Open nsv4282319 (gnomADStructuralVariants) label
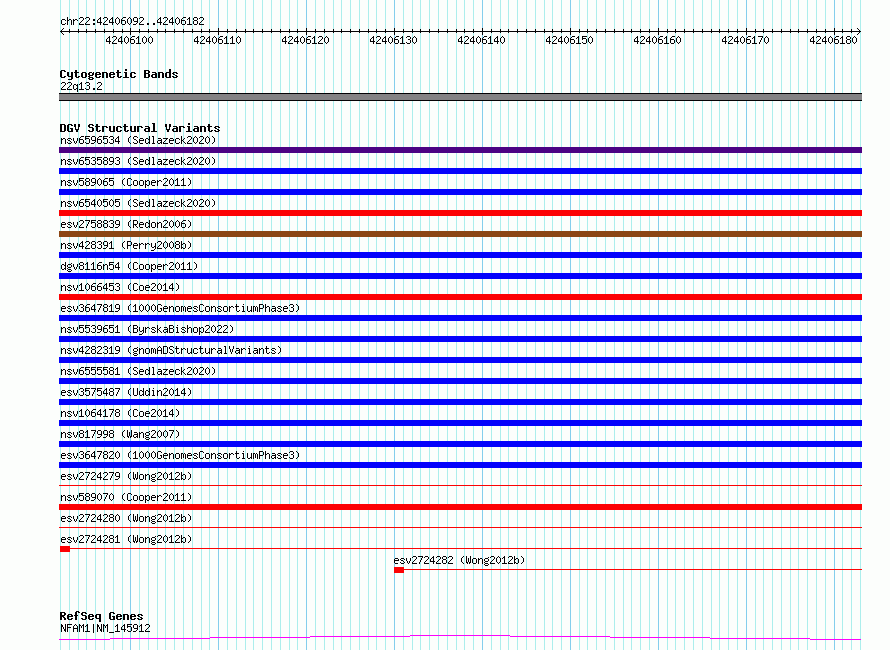Screen dimensions: 890x650 pos(171,350)
